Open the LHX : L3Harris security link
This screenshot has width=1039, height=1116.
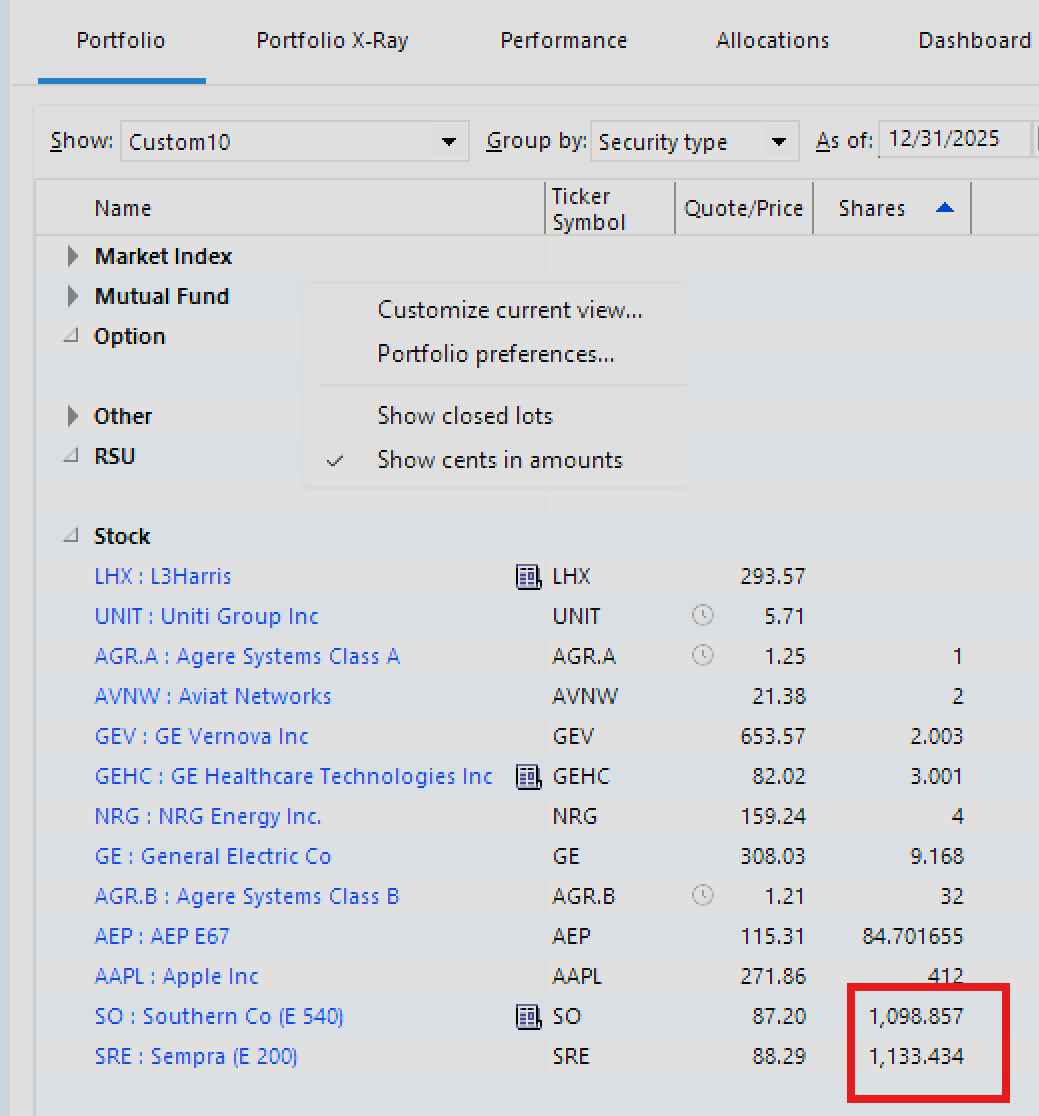pos(163,576)
